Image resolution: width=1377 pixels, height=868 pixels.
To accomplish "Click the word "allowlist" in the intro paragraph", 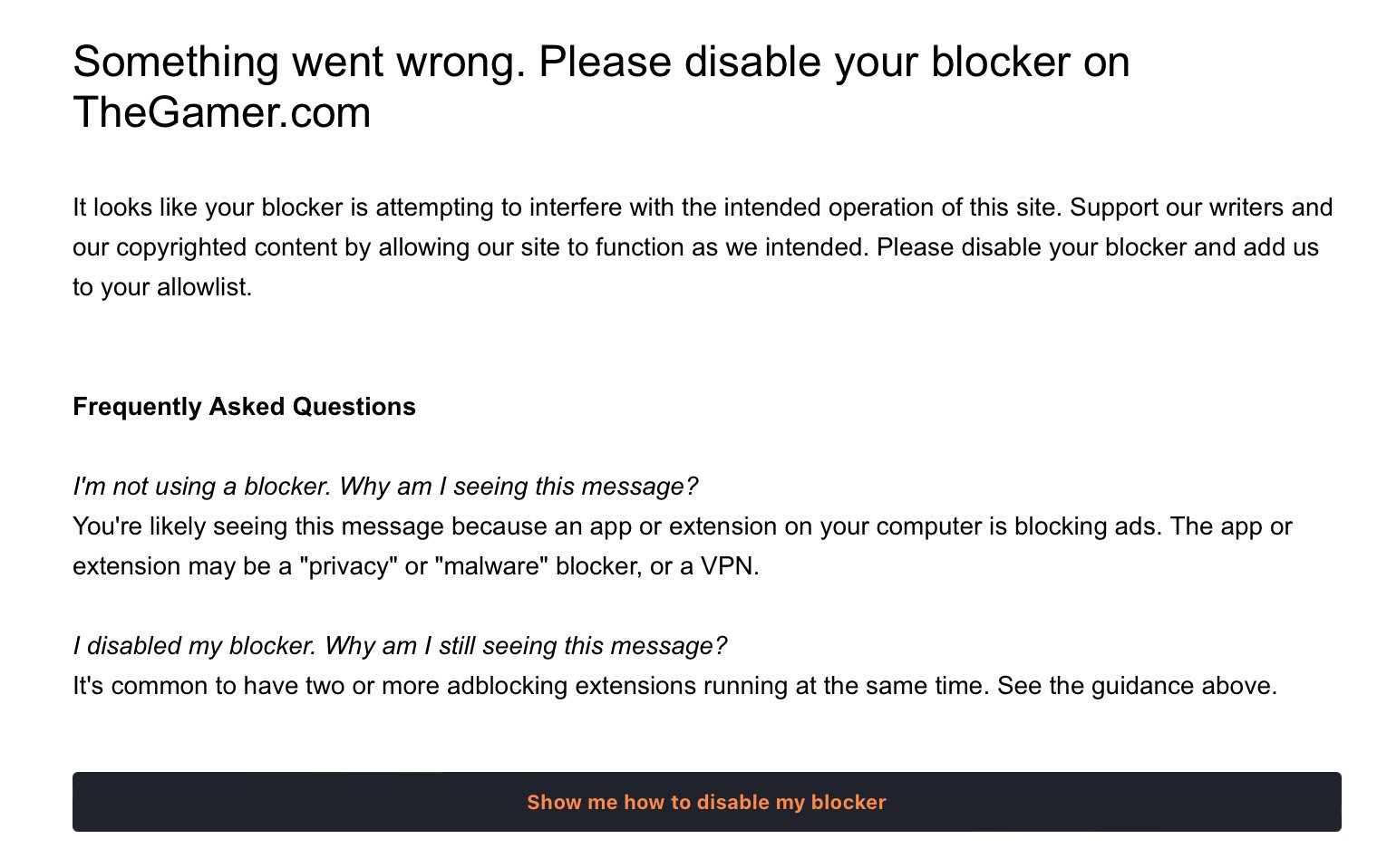I will (204, 287).
